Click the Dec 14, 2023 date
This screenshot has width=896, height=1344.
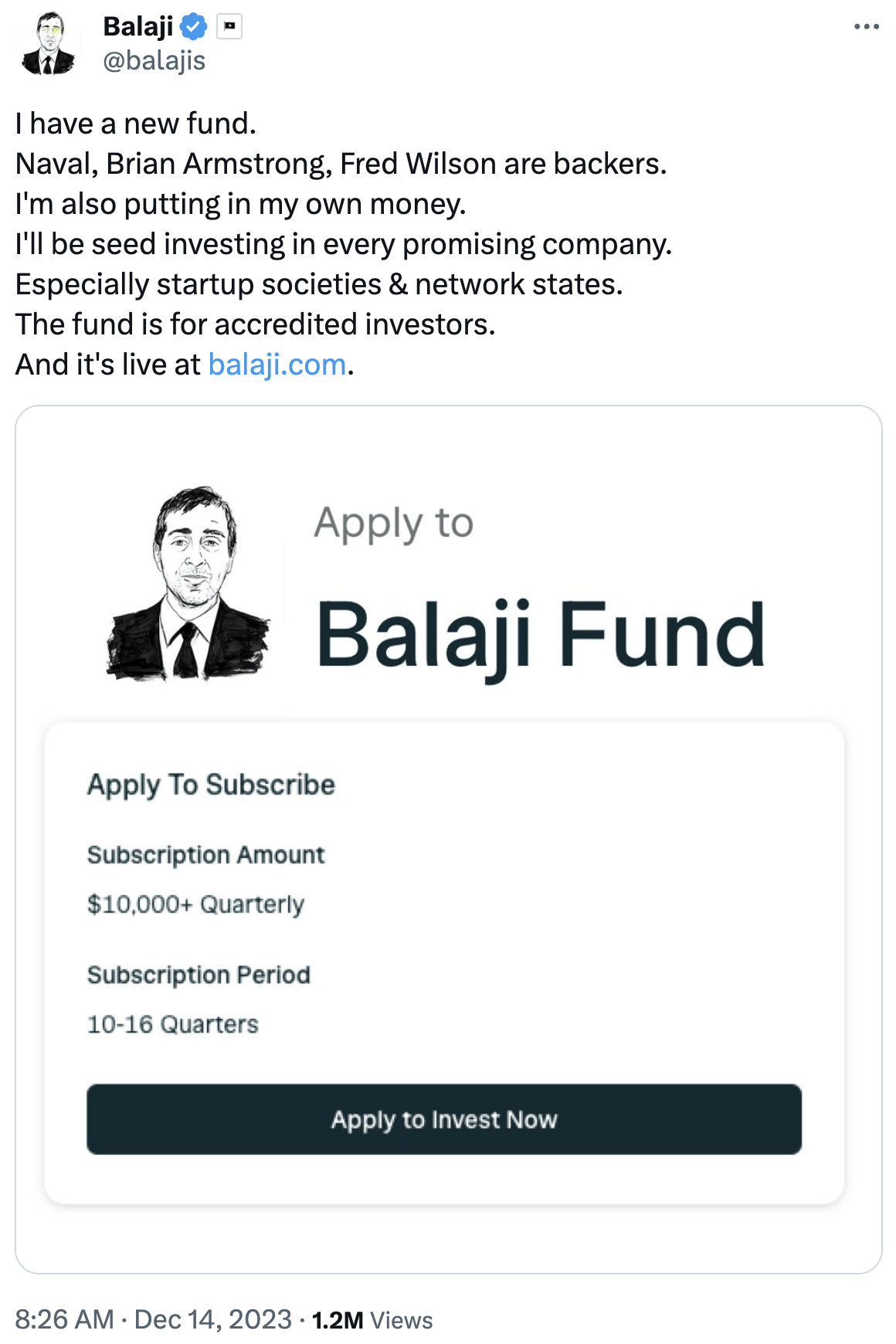tap(213, 1319)
